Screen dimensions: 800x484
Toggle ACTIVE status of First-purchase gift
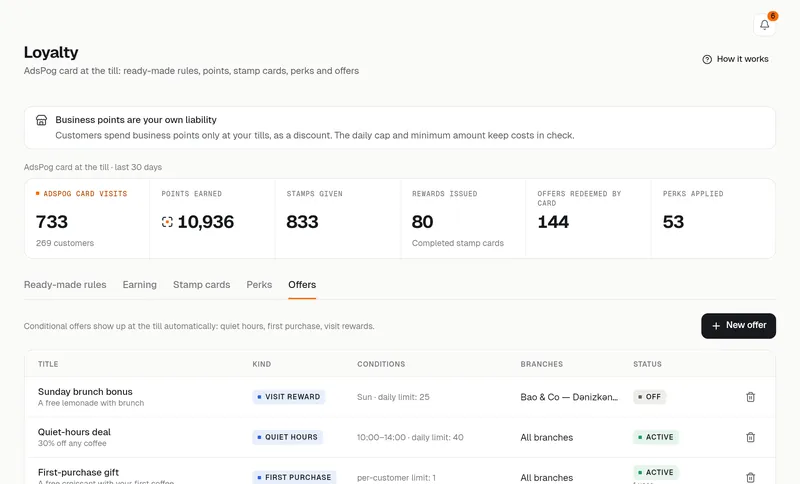656,472
